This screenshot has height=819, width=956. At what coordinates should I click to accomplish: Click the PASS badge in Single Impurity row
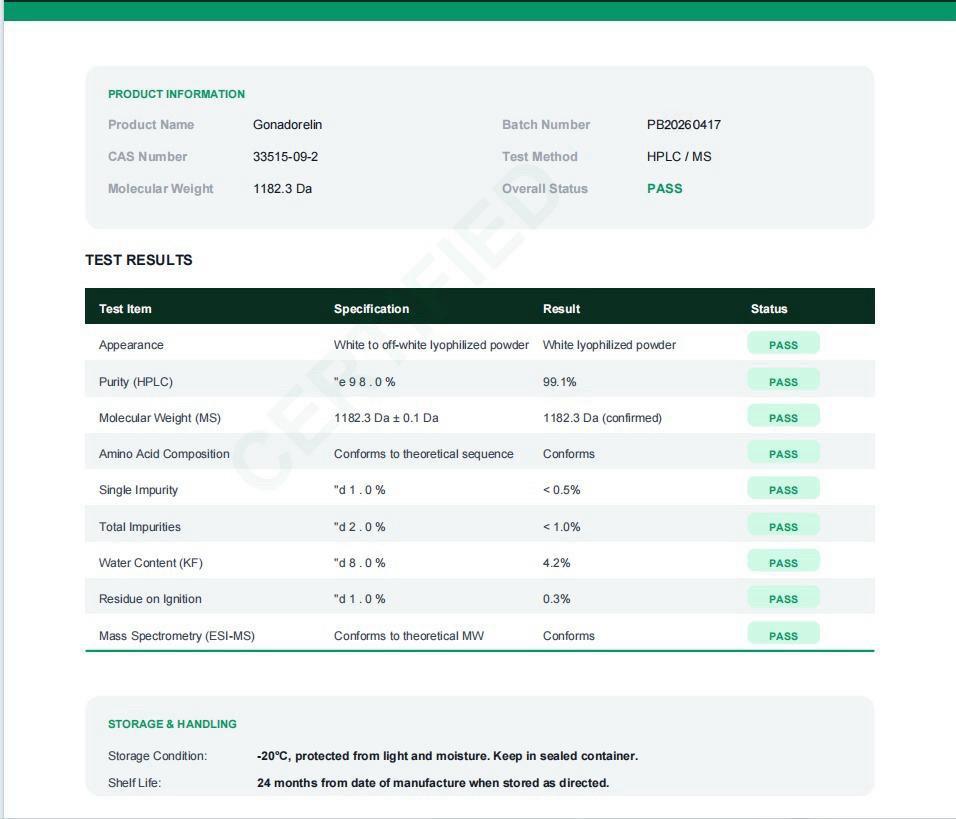click(783, 489)
